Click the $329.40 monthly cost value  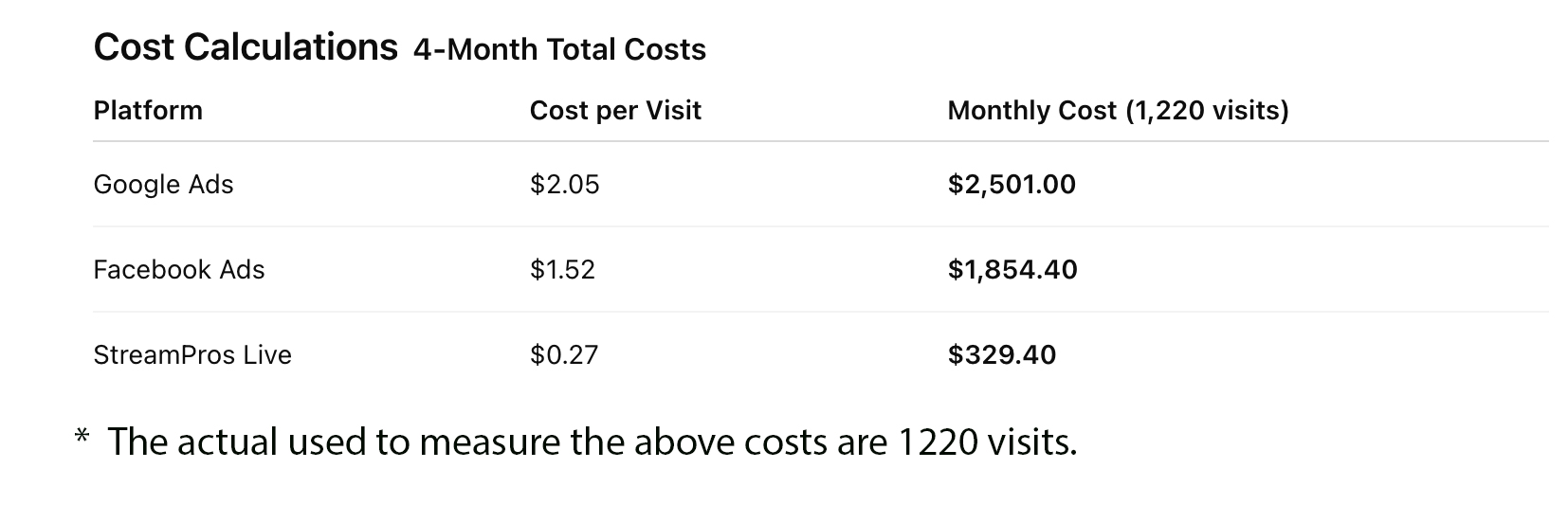click(1002, 355)
